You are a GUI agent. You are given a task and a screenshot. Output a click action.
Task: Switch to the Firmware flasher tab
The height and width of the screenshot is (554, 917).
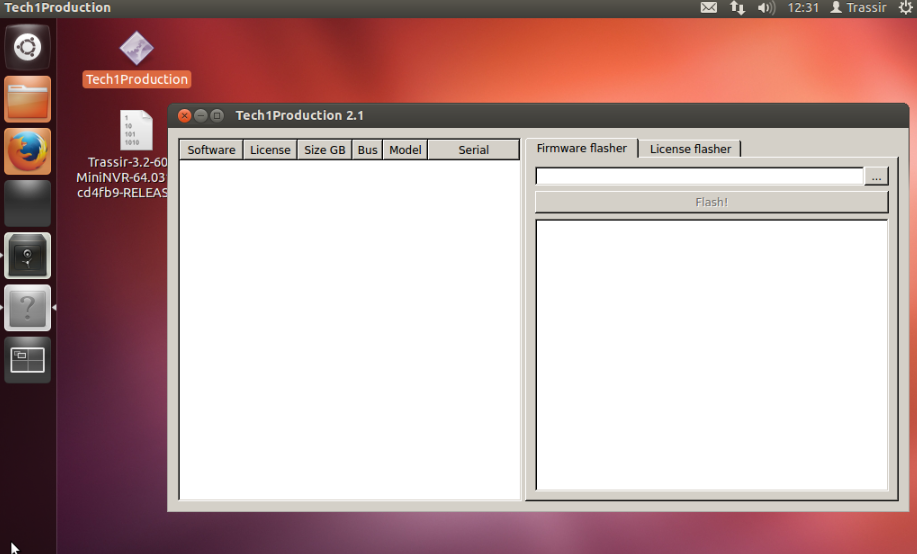(581, 149)
